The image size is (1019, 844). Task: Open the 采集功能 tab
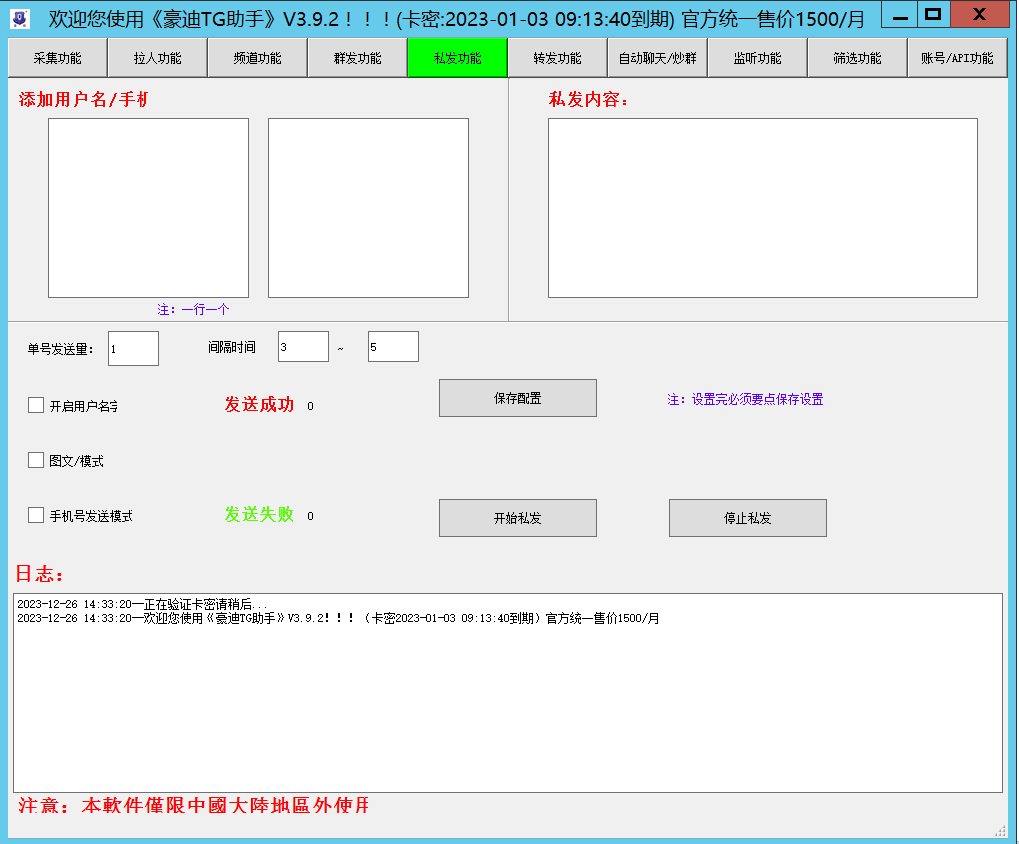(58, 58)
